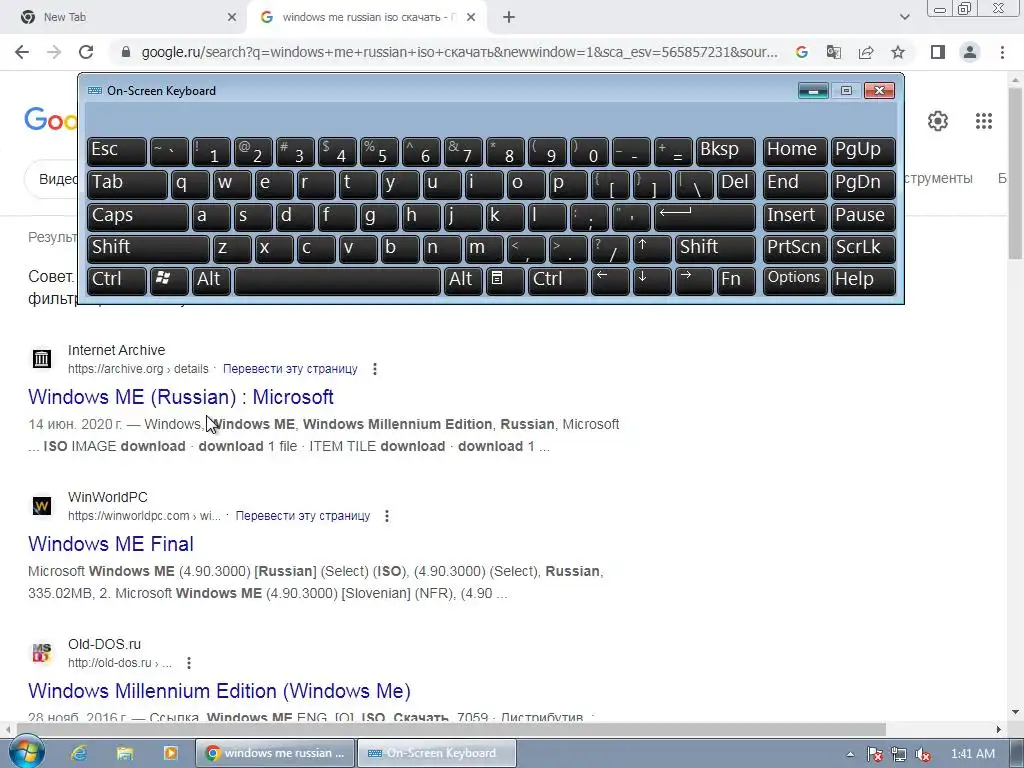Image resolution: width=1024 pixels, height=768 pixels.
Task: Open Windows Media Player from taskbar
Action: [x=170, y=753]
